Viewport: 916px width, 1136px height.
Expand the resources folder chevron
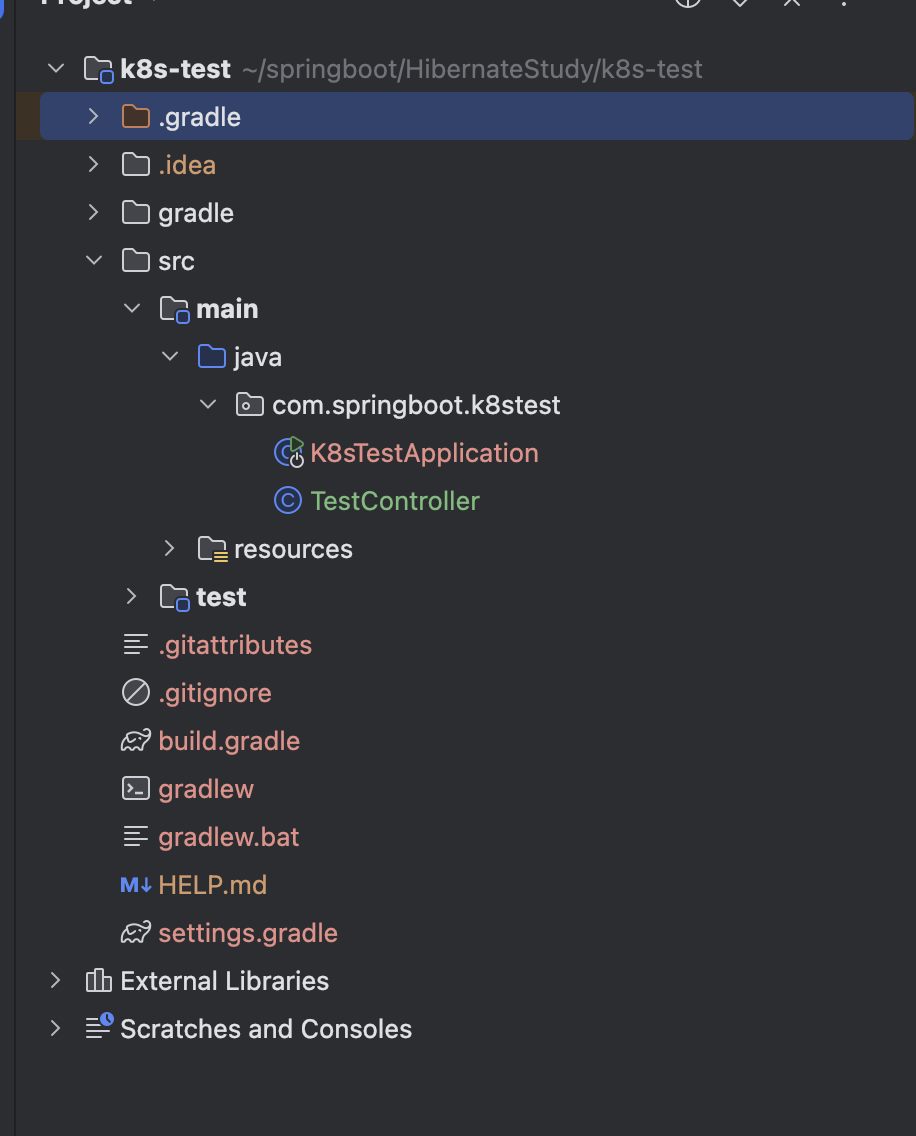pos(169,549)
